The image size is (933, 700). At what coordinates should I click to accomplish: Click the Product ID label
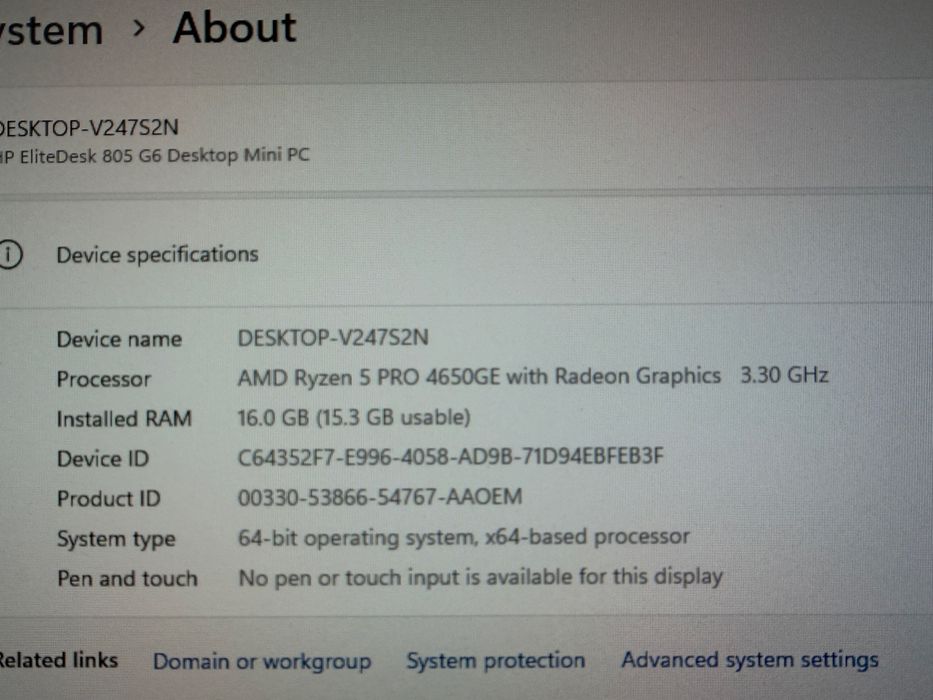[108, 499]
